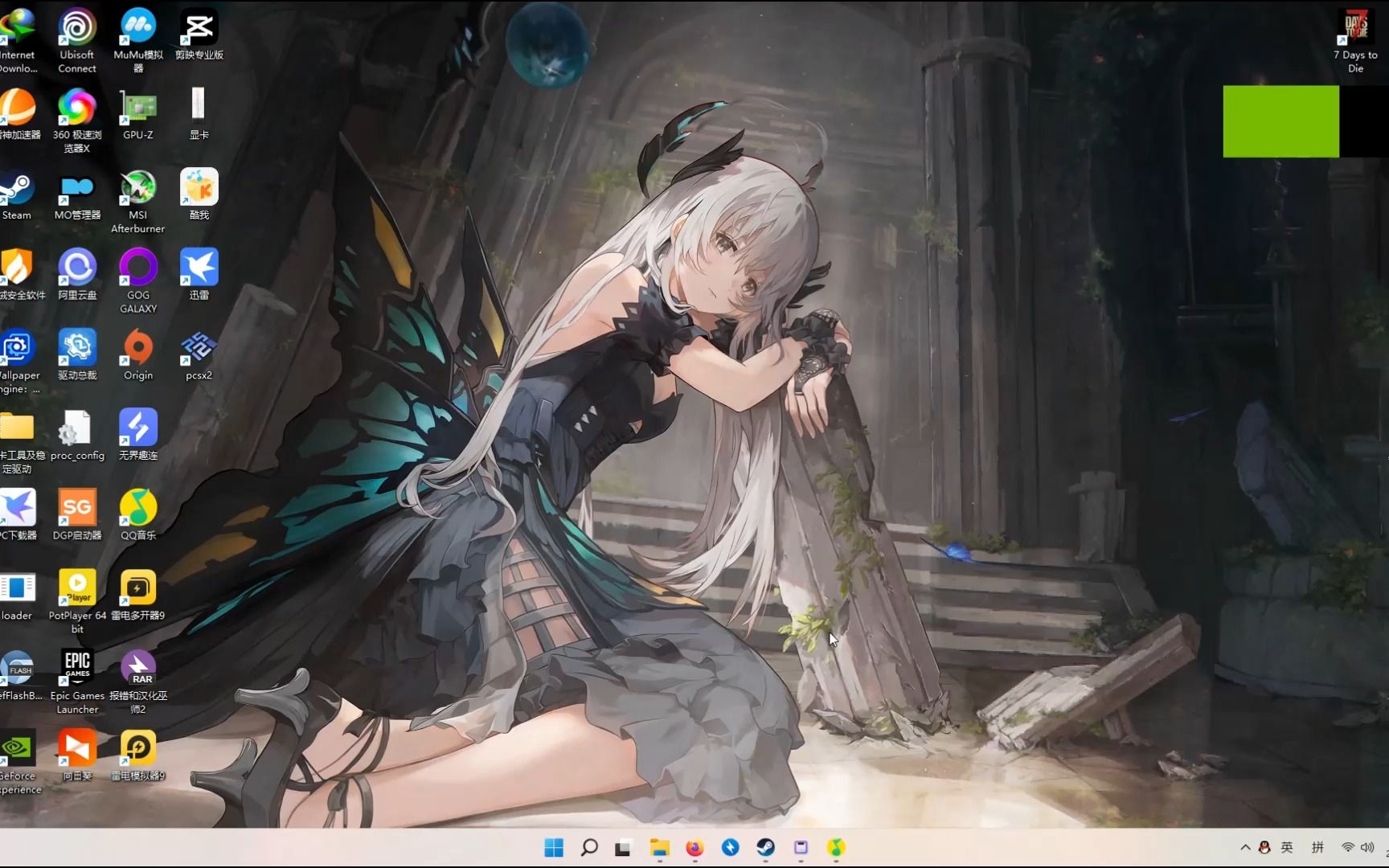This screenshot has height=868, width=1389.
Task: Click the green overlay box at top right
Action: [1281, 121]
